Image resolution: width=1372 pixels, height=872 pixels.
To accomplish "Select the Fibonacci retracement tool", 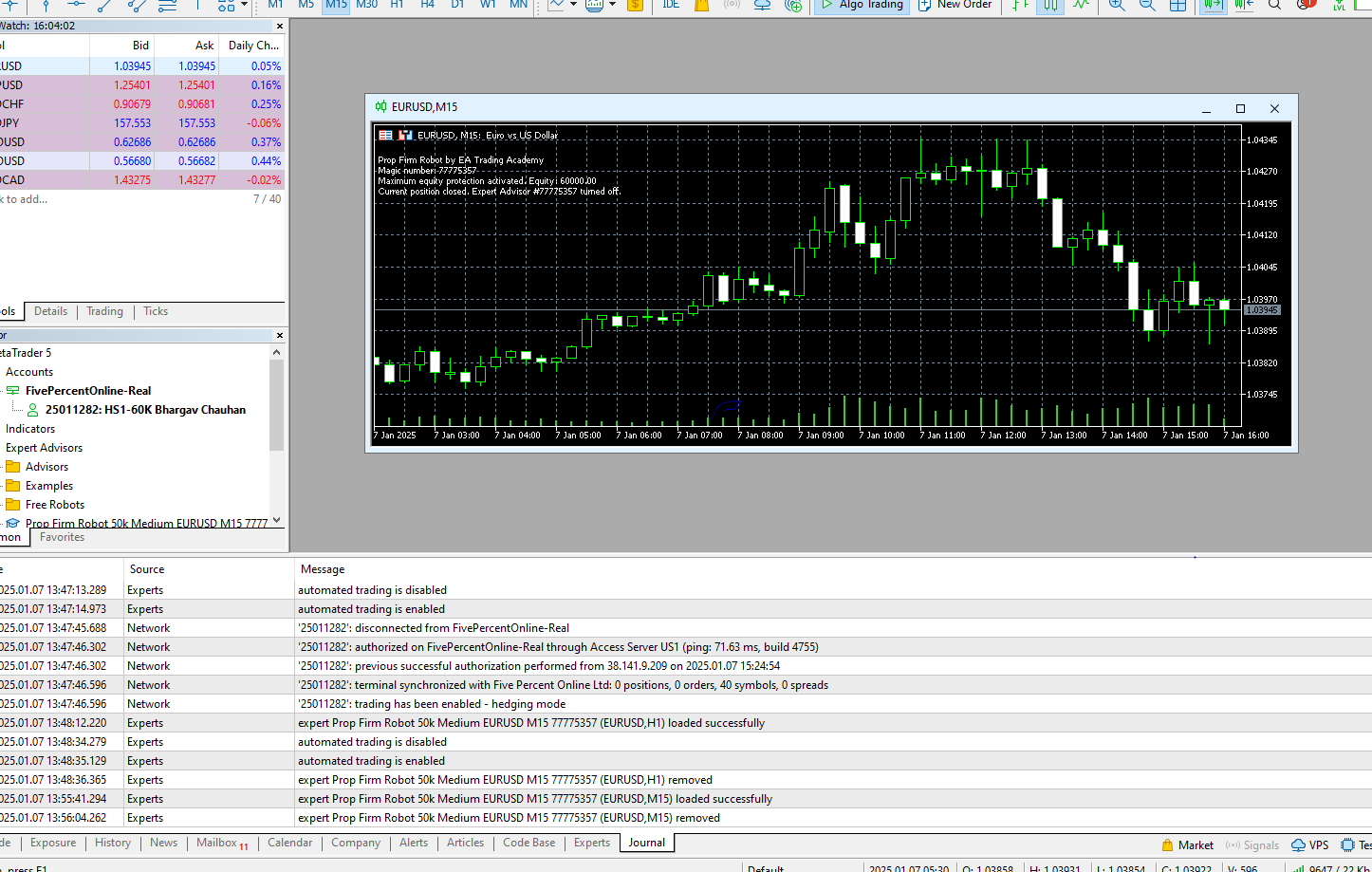I will point(167,5).
